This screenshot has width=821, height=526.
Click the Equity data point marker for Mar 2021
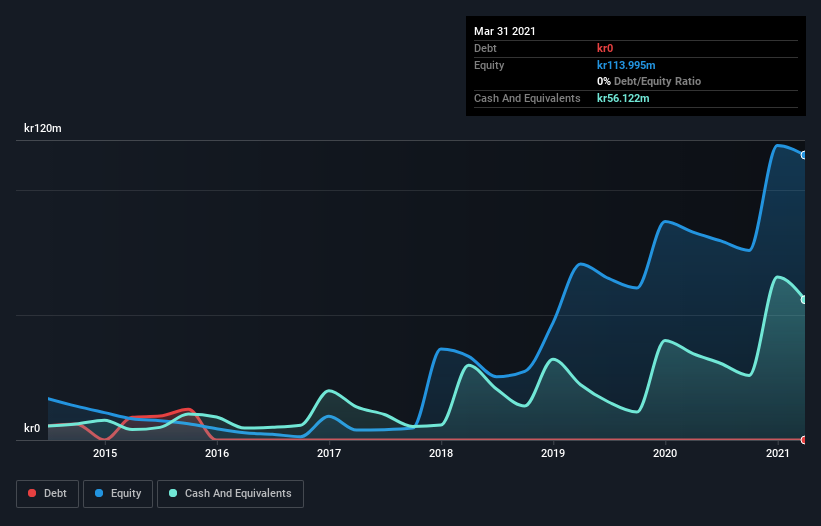pyautogui.click(x=804, y=155)
